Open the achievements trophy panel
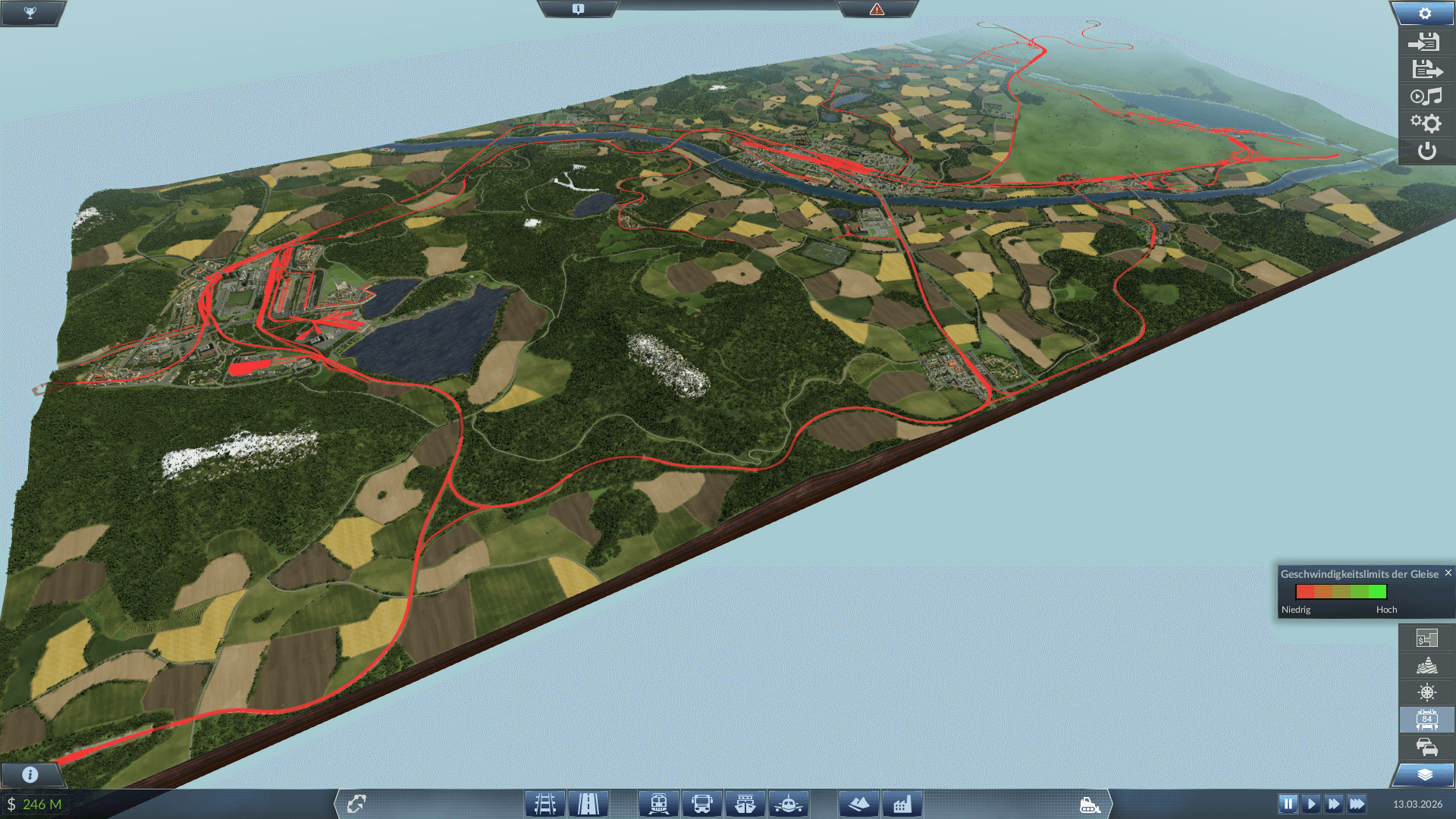Screen dimensions: 1456x819 coord(30,13)
